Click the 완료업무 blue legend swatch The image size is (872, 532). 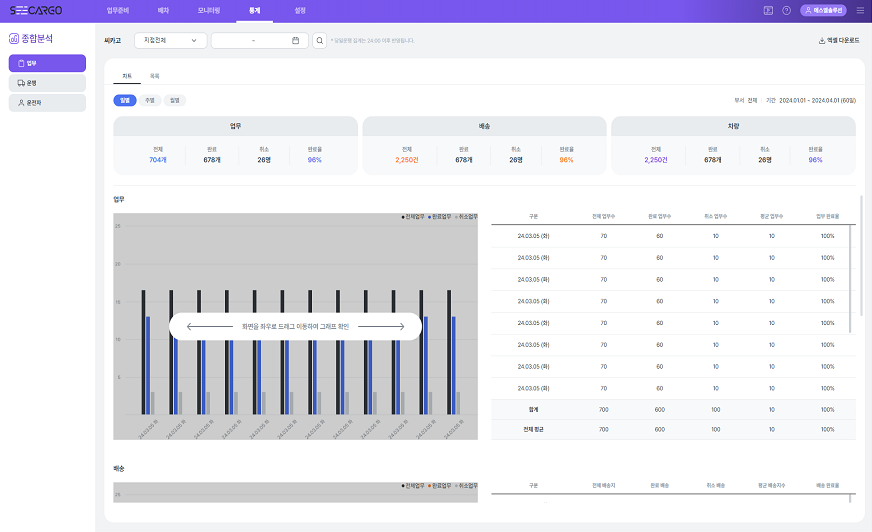coord(429,216)
